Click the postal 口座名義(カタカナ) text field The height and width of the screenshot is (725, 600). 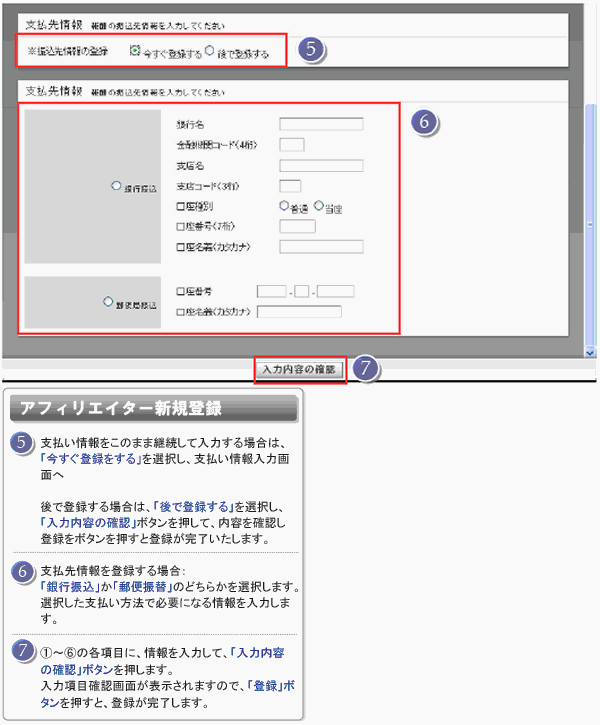click(299, 312)
